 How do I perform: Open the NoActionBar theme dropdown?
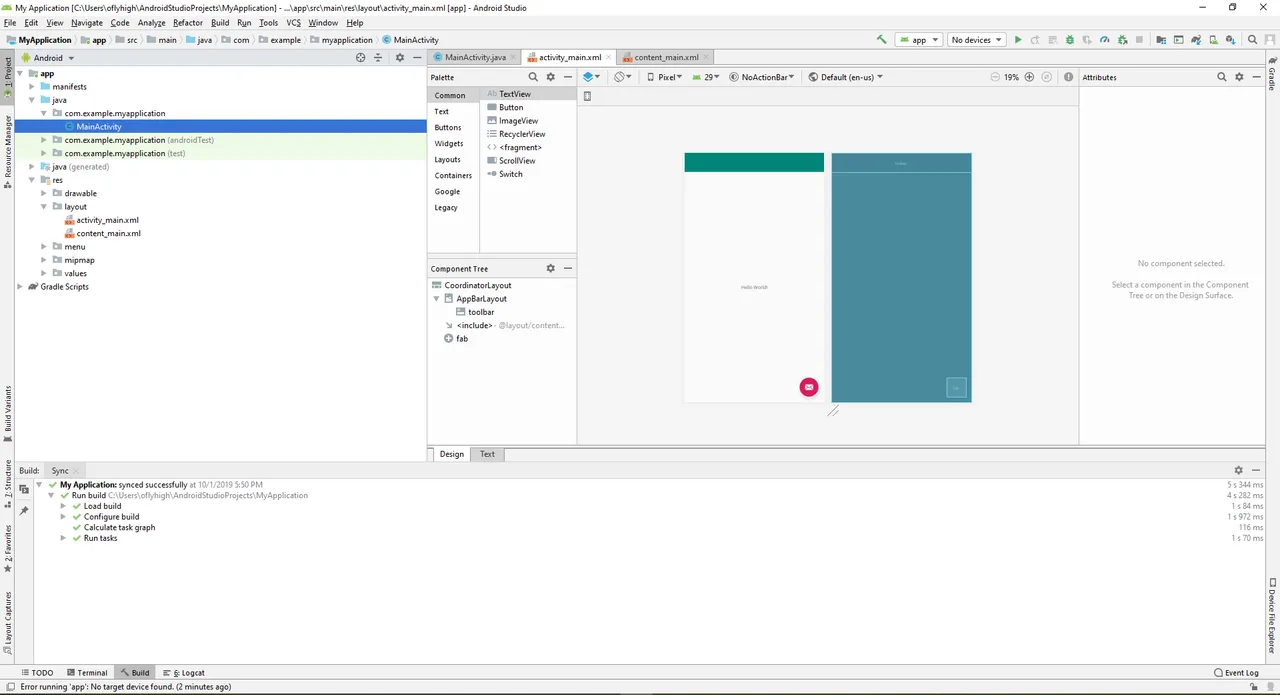763,77
